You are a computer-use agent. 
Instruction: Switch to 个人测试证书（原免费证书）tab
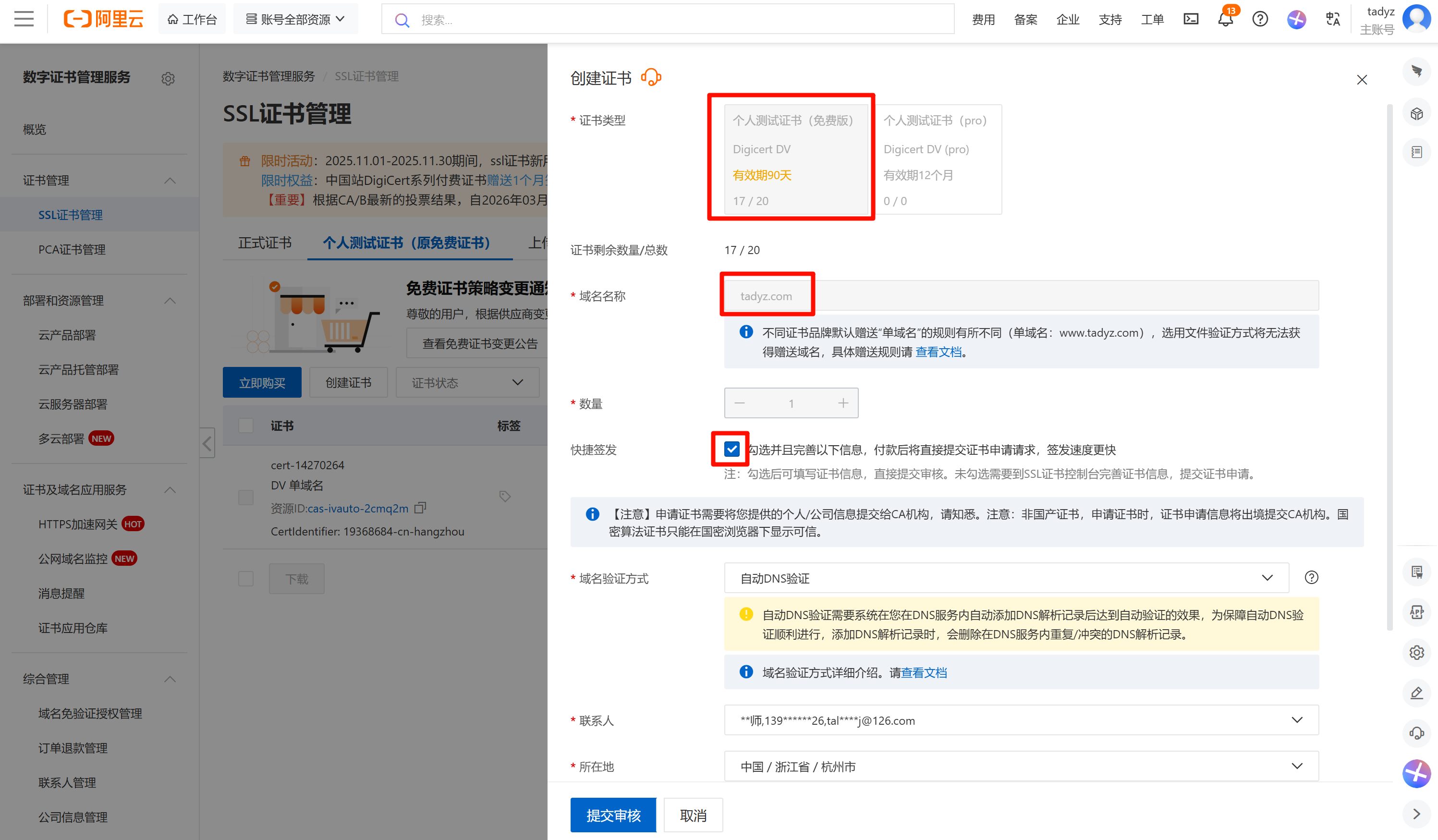click(x=410, y=243)
